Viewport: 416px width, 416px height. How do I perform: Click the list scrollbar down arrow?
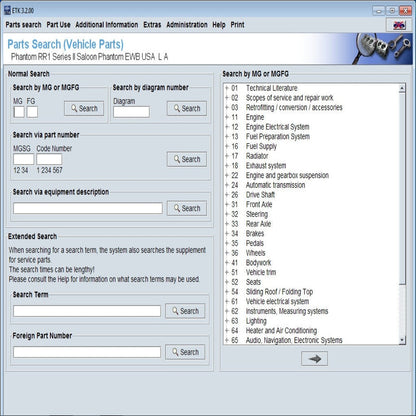pyautogui.click(x=402, y=340)
